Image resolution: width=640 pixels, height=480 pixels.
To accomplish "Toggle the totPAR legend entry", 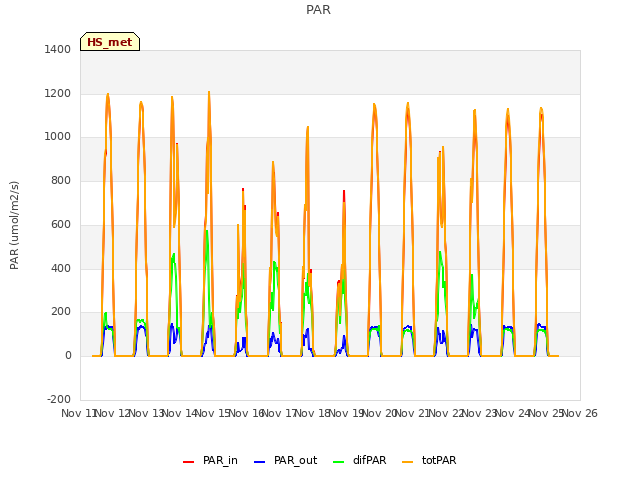I will [x=429, y=460].
